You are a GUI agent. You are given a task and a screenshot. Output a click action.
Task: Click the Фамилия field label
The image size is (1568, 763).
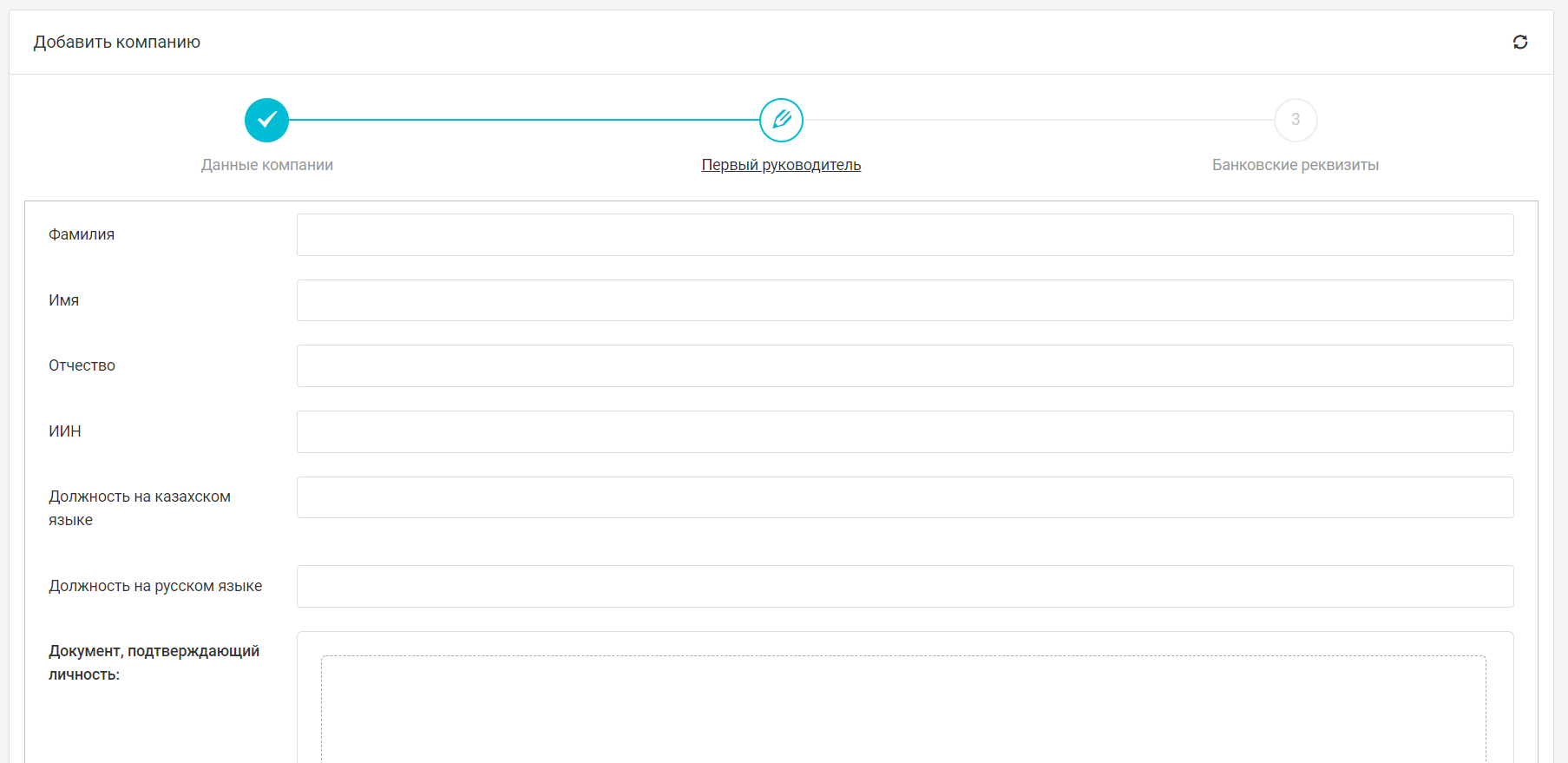point(82,234)
